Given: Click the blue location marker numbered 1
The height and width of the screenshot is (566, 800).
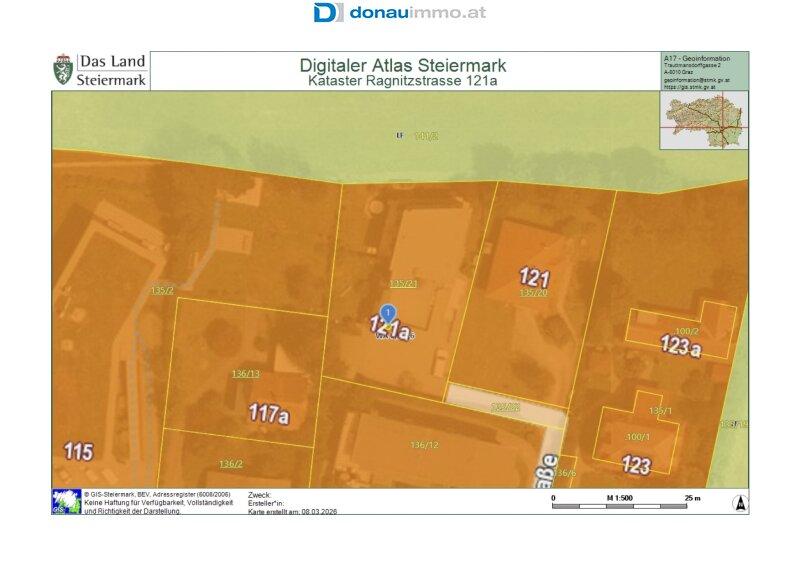Looking at the screenshot, I should [389, 313].
